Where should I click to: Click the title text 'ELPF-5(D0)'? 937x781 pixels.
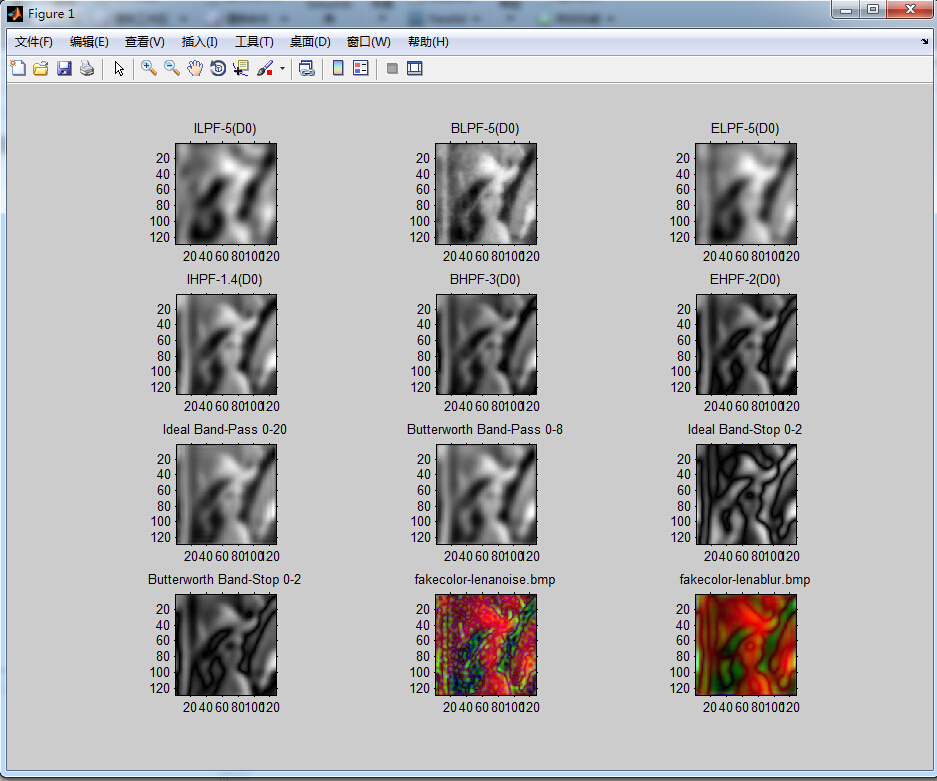(745, 128)
